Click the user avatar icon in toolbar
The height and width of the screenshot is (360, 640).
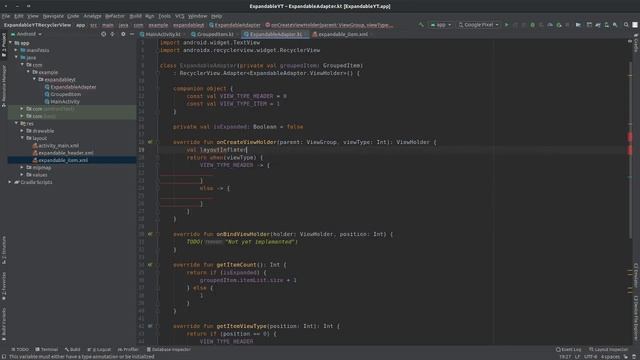(x=635, y=25)
